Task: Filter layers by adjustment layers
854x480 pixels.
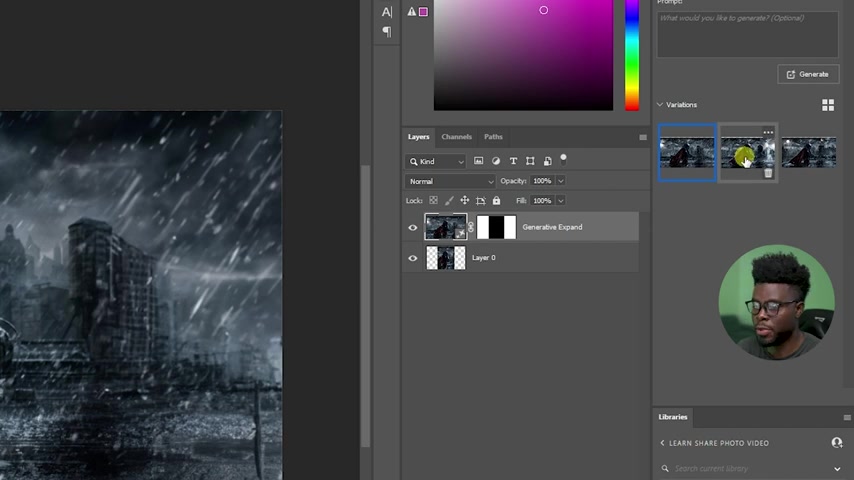Action: 496,161
